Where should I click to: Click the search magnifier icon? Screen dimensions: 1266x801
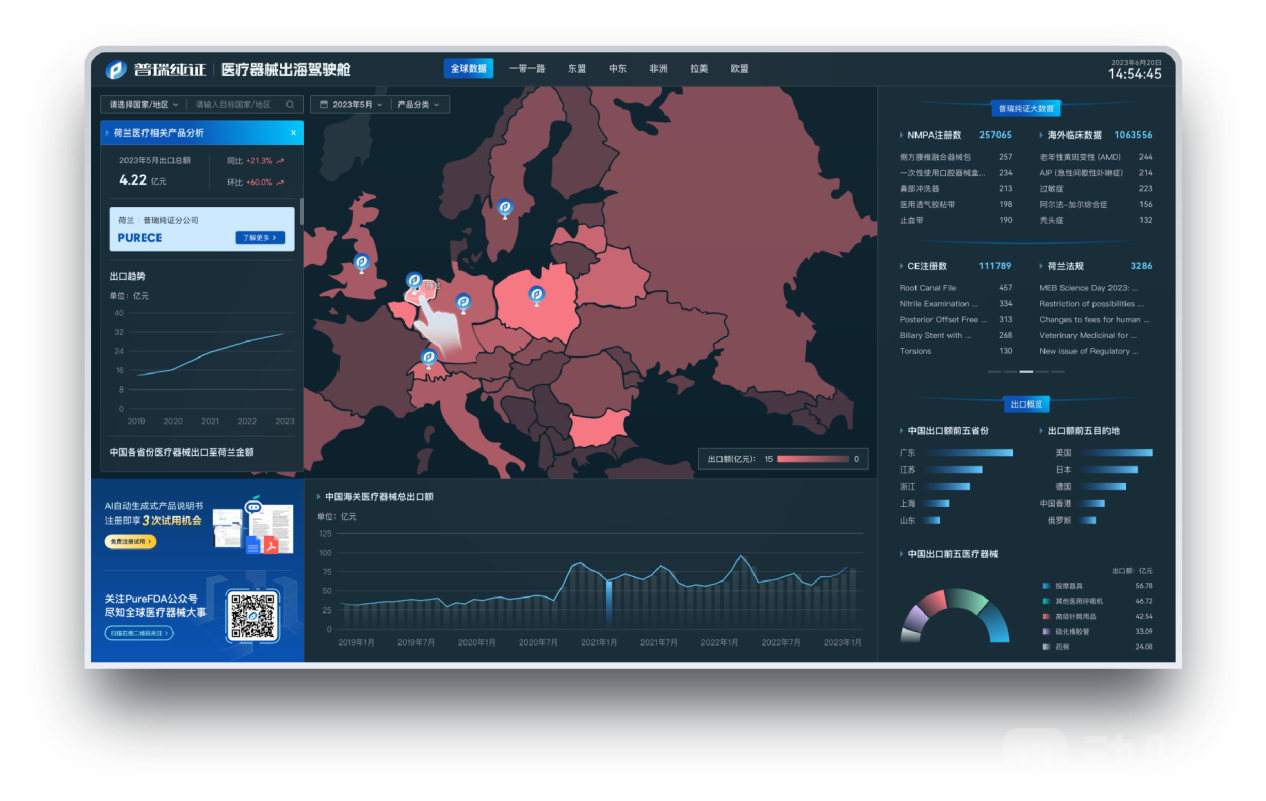click(x=290, y=104)
